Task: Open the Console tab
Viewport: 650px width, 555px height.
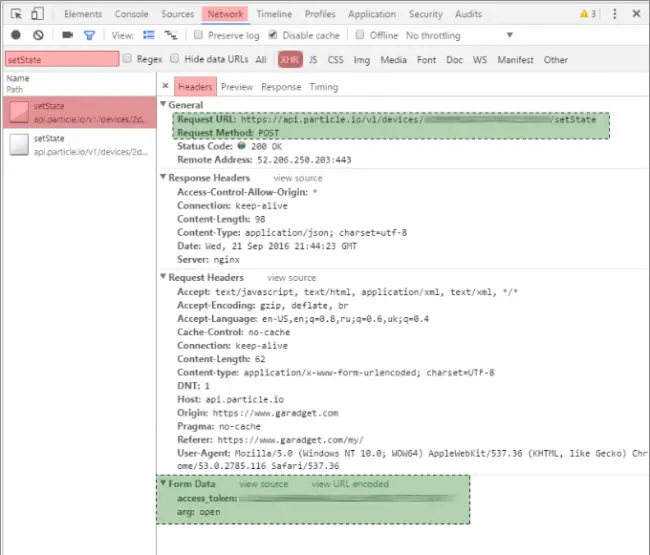Action: point(131,14)
